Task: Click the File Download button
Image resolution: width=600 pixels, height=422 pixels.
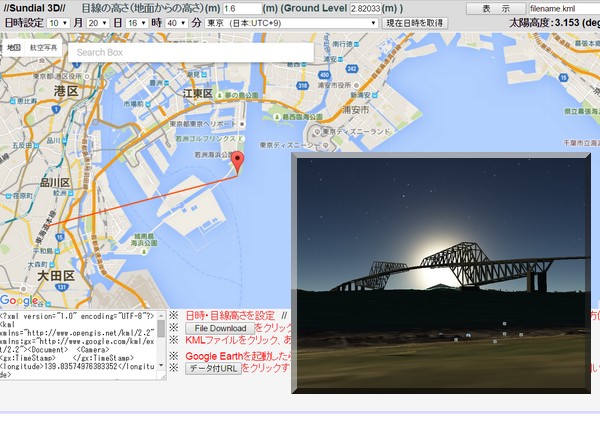Action: tap(219, 327)
